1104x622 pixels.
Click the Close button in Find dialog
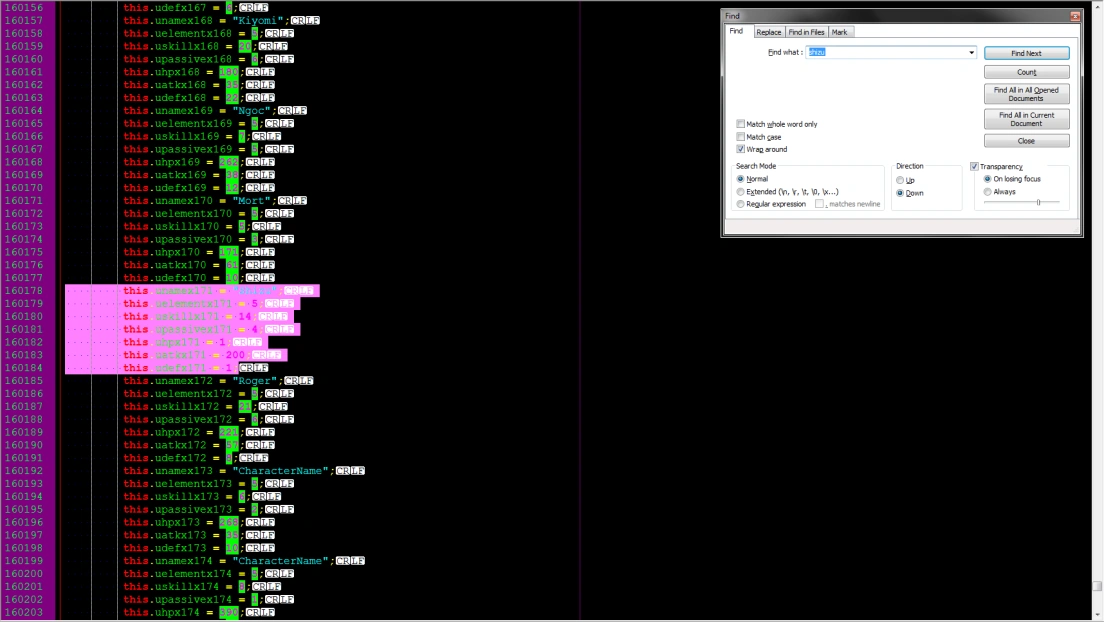pos(1026,141)
